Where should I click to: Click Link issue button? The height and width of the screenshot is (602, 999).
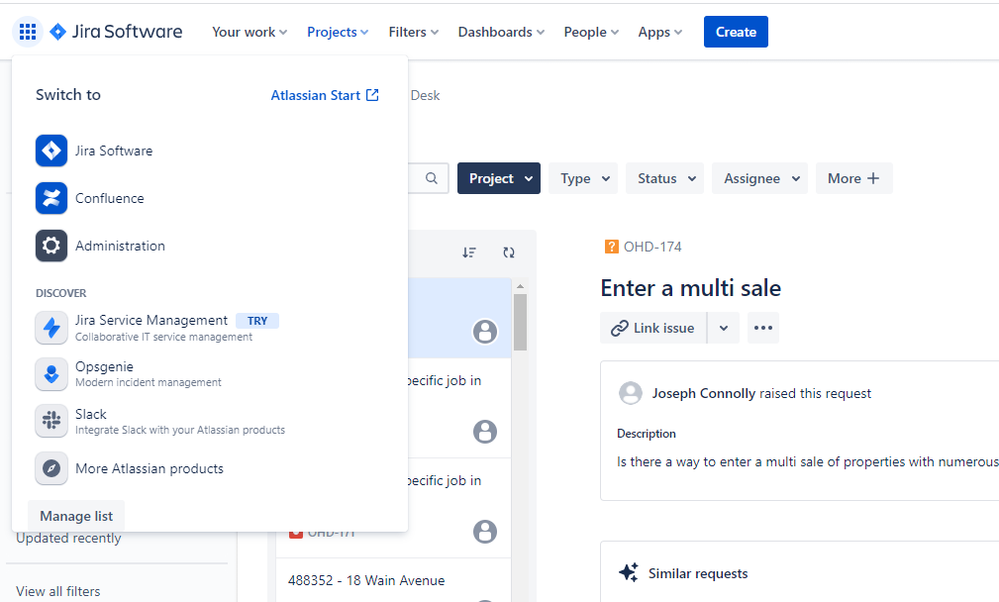[653, 328]
